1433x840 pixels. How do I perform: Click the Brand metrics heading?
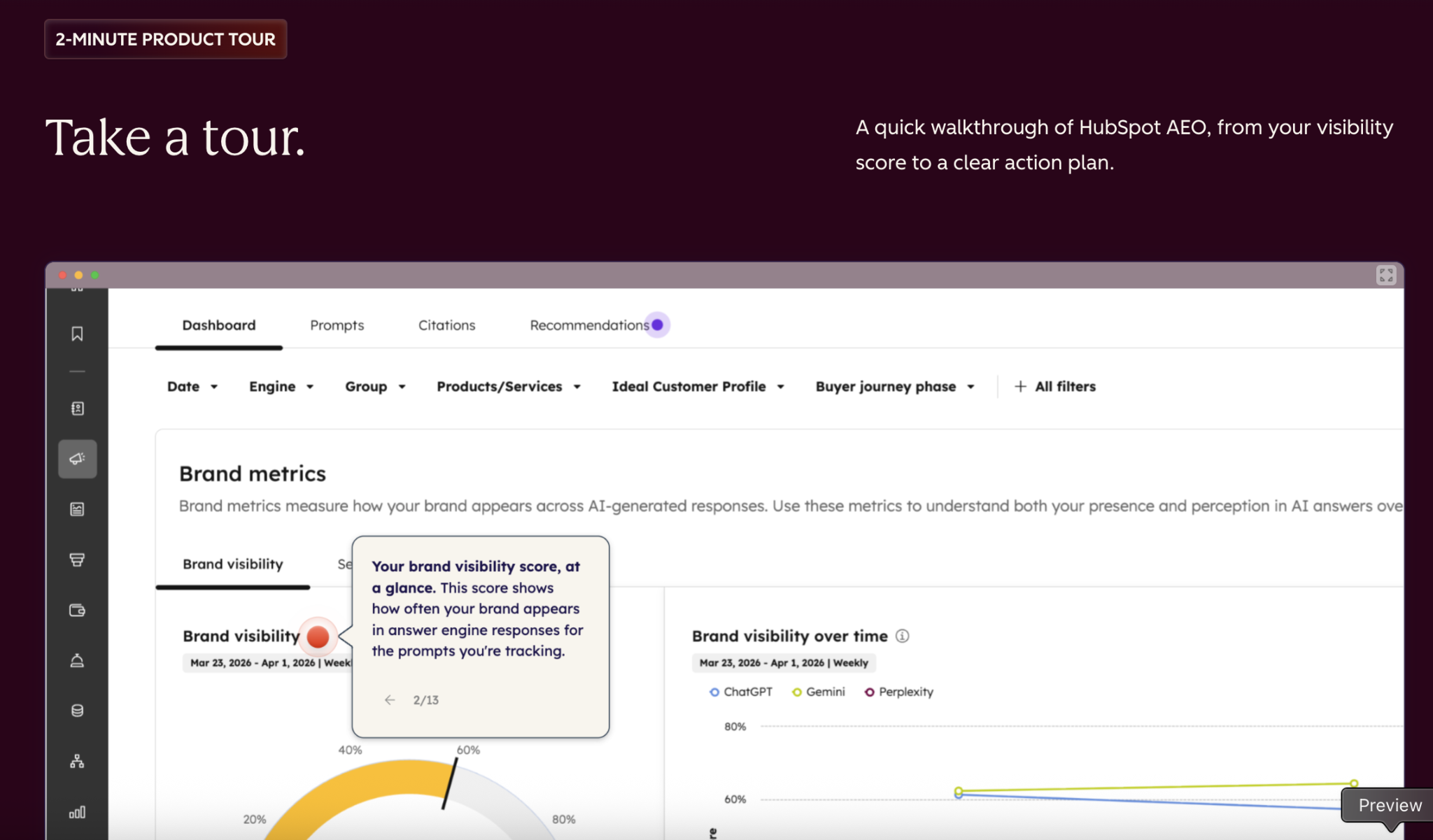point(253,474)
